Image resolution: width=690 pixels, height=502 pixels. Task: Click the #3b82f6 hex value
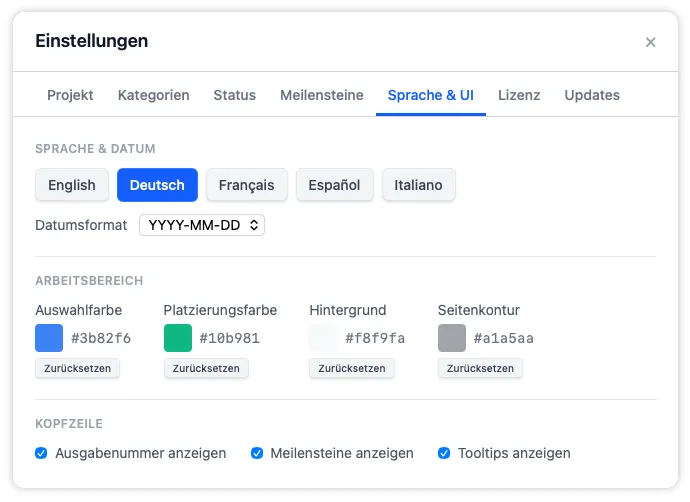point(101,338)
